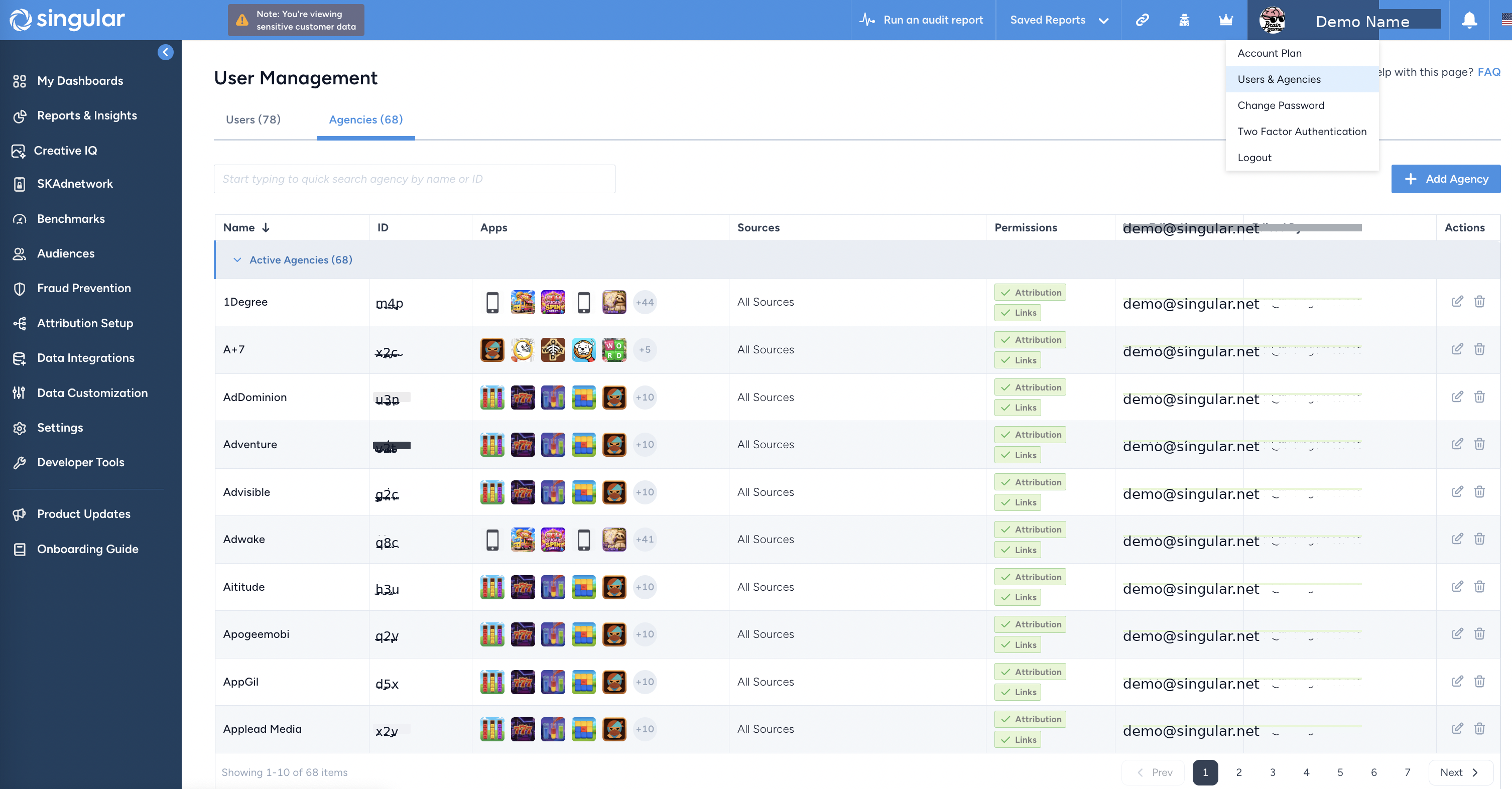
Task: Collapse the left sidebar with arrow button
Action: [166, 52]
